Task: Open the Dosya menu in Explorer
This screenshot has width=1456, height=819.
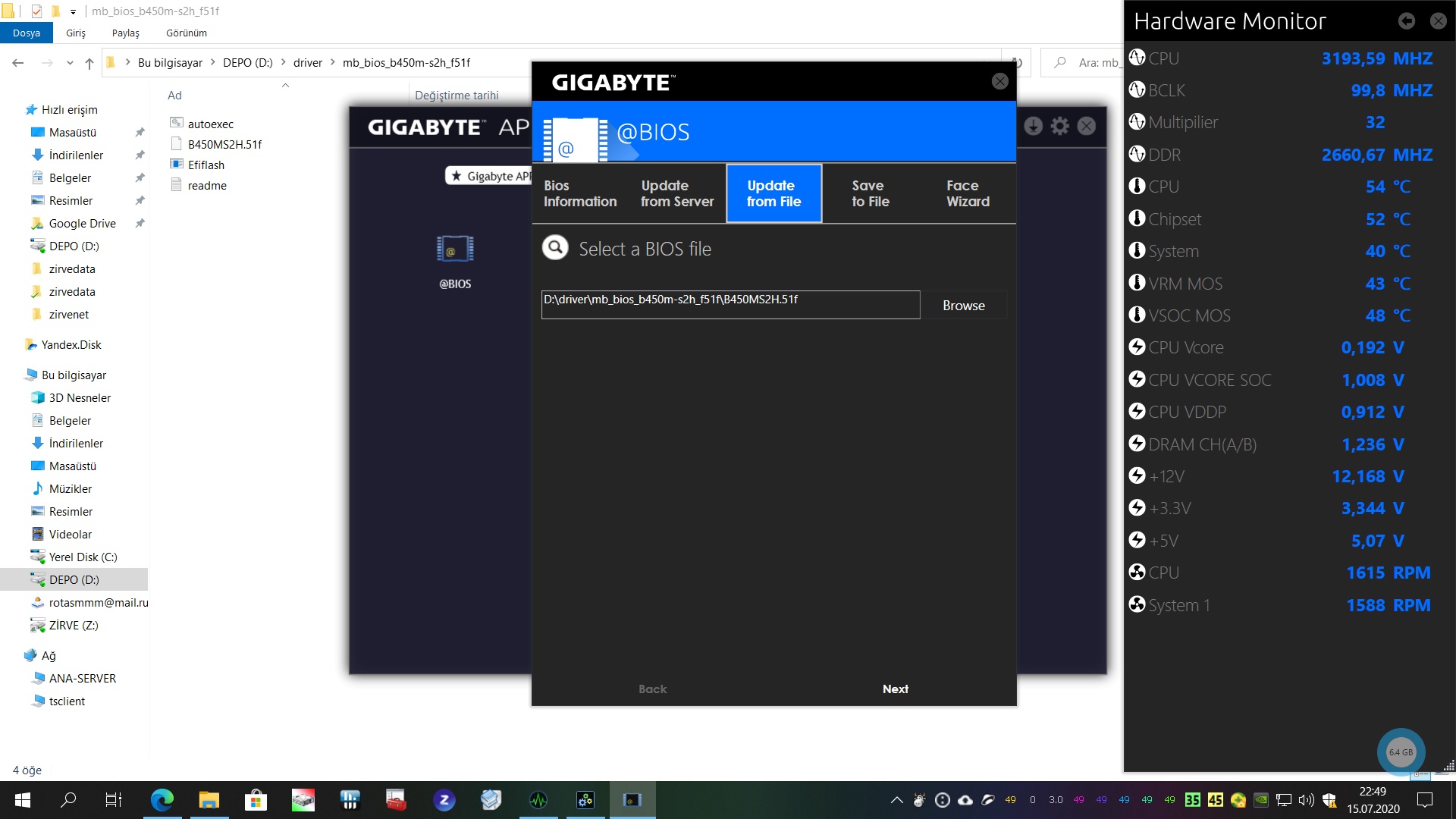Action: click(26, 33)
